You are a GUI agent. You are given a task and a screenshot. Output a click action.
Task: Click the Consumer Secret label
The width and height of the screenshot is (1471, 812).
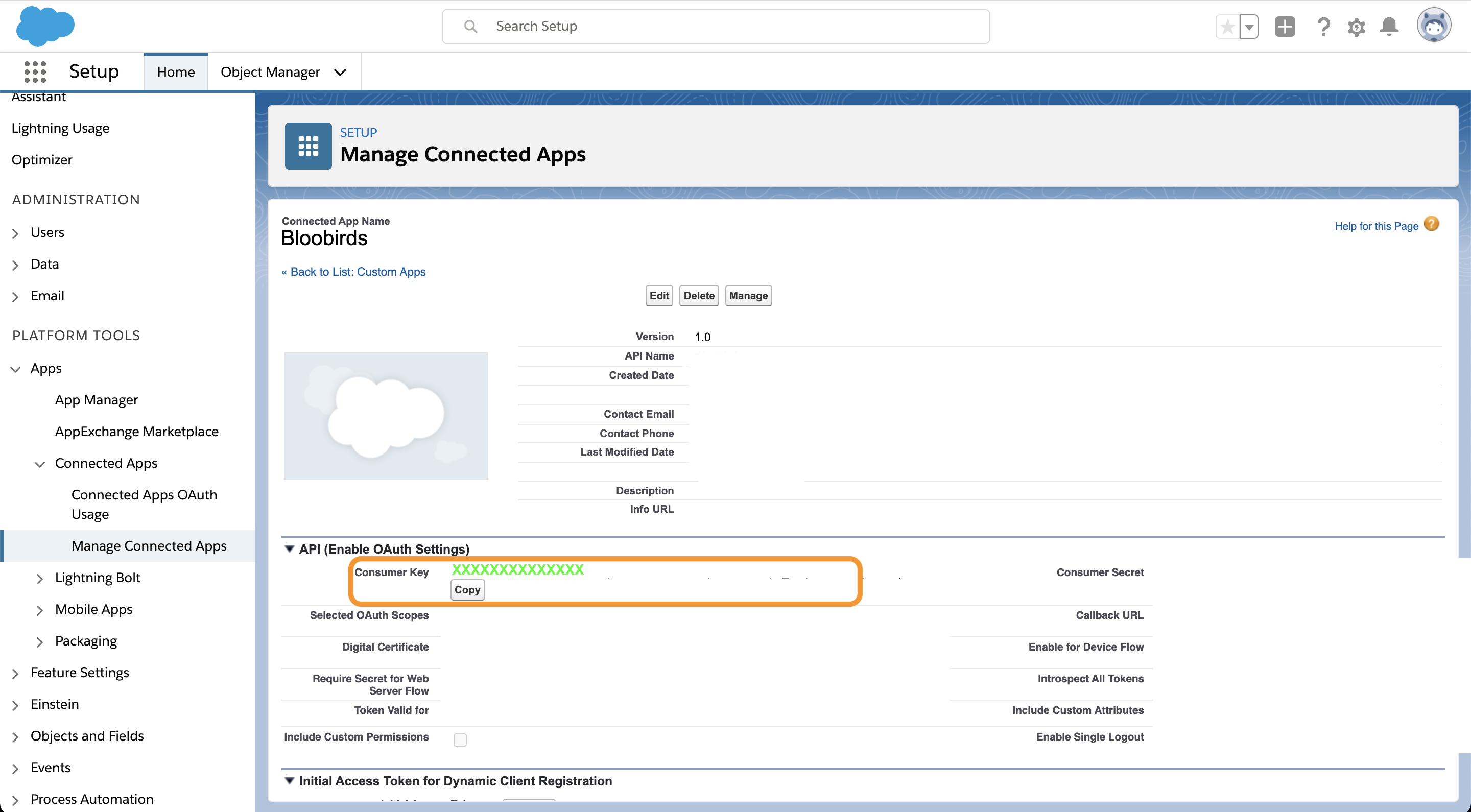coord(1100,572)
